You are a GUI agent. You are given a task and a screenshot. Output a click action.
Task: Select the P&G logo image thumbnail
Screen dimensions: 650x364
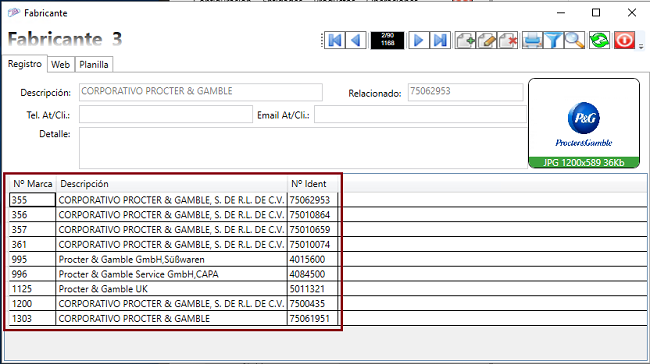click(x=584, y=123)
